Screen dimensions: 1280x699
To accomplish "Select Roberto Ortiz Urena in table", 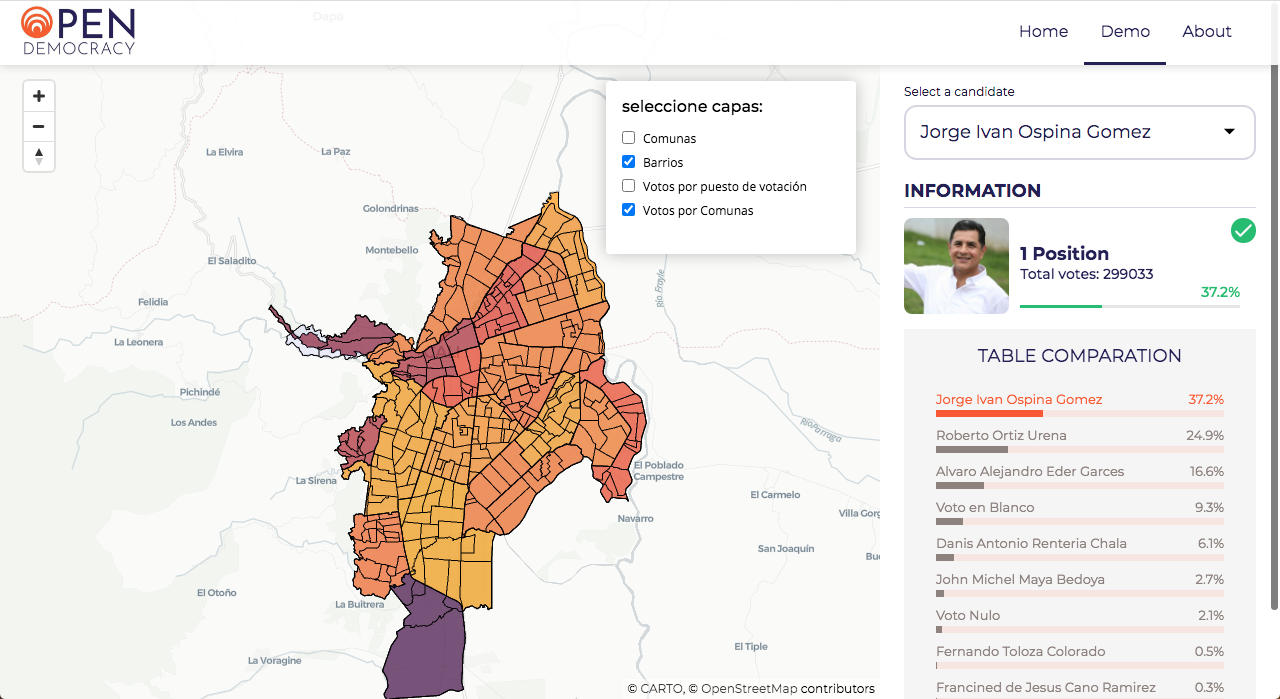I will [1080, 440].
